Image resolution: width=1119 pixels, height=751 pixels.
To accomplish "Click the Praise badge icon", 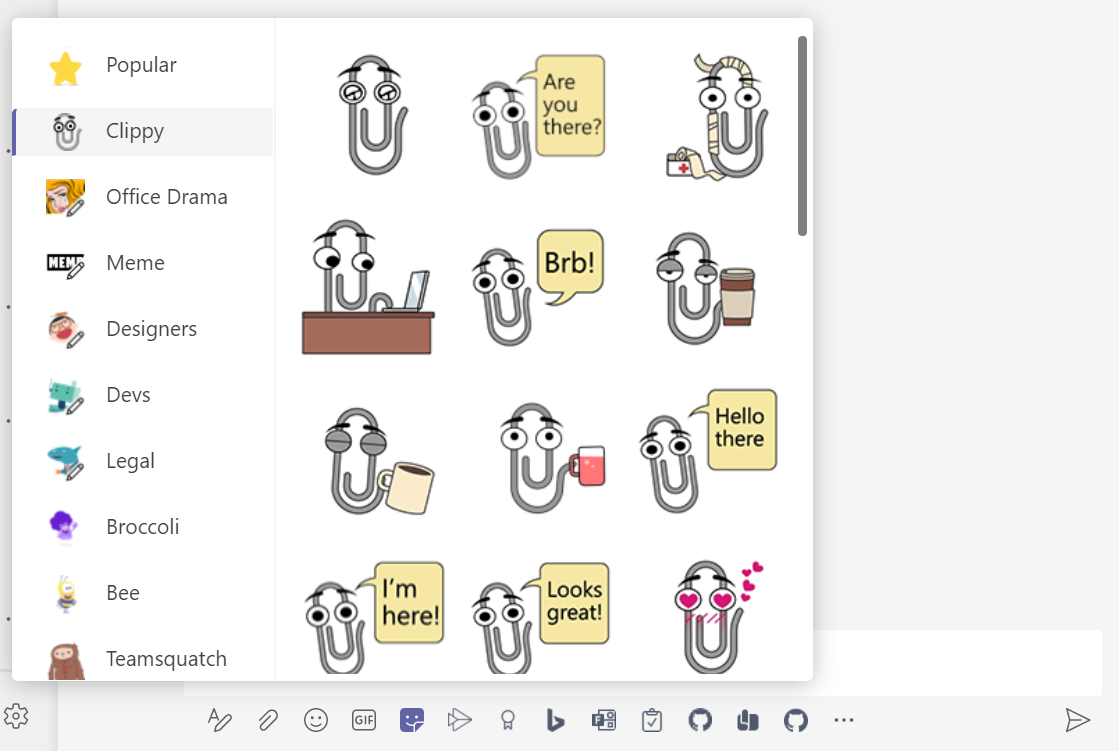I will 508,719.
